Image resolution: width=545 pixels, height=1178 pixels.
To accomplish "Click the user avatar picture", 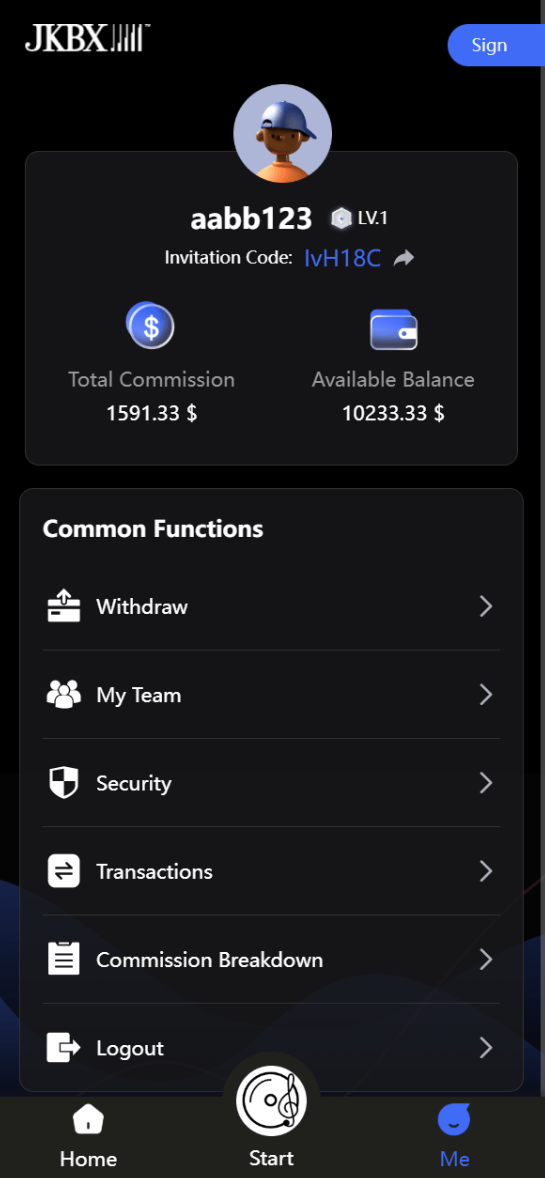I will tap(283, 134).
